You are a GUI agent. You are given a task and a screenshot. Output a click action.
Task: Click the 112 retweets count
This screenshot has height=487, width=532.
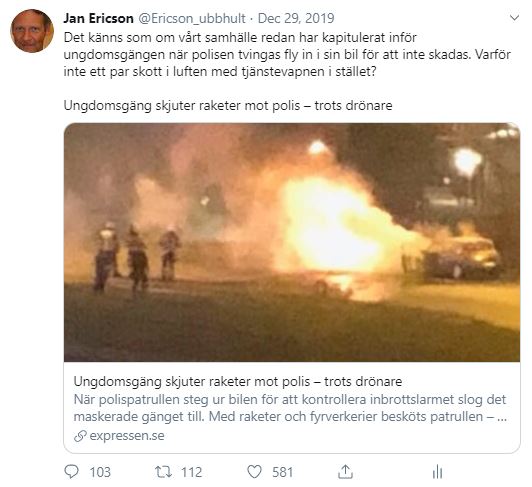click(x=192, y=472)
